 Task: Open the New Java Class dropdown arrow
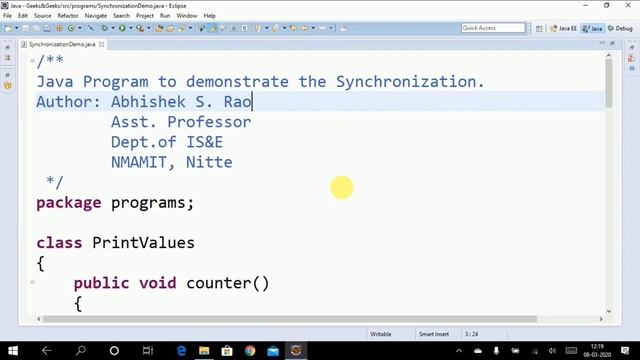[x=80, y=28]
